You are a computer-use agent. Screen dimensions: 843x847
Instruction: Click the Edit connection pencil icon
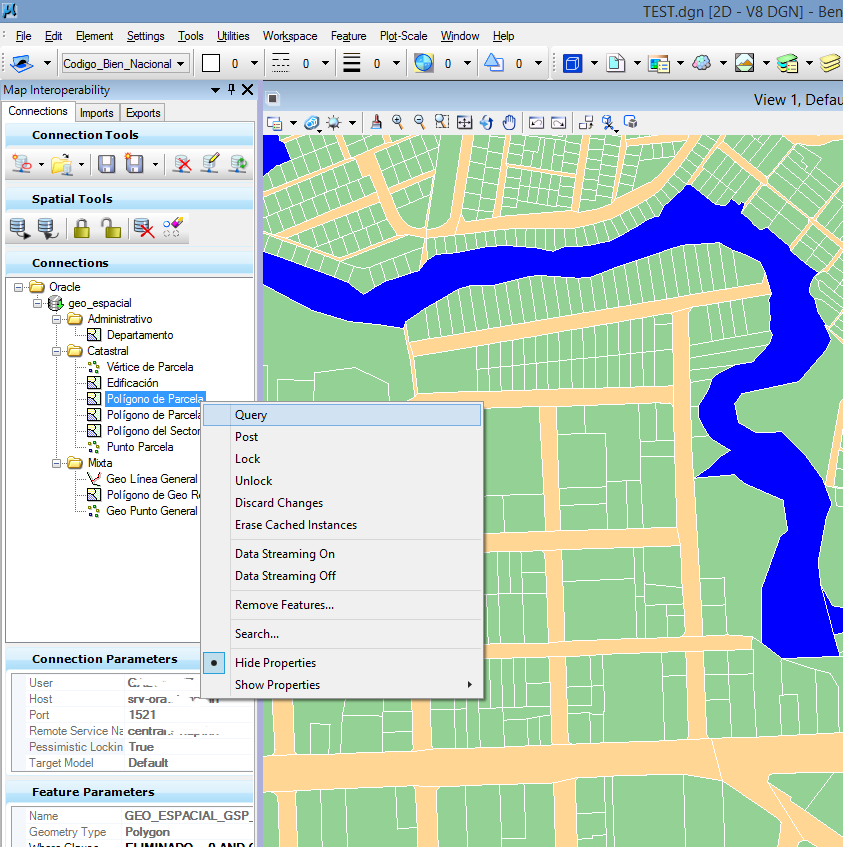(x=210, y=163)
